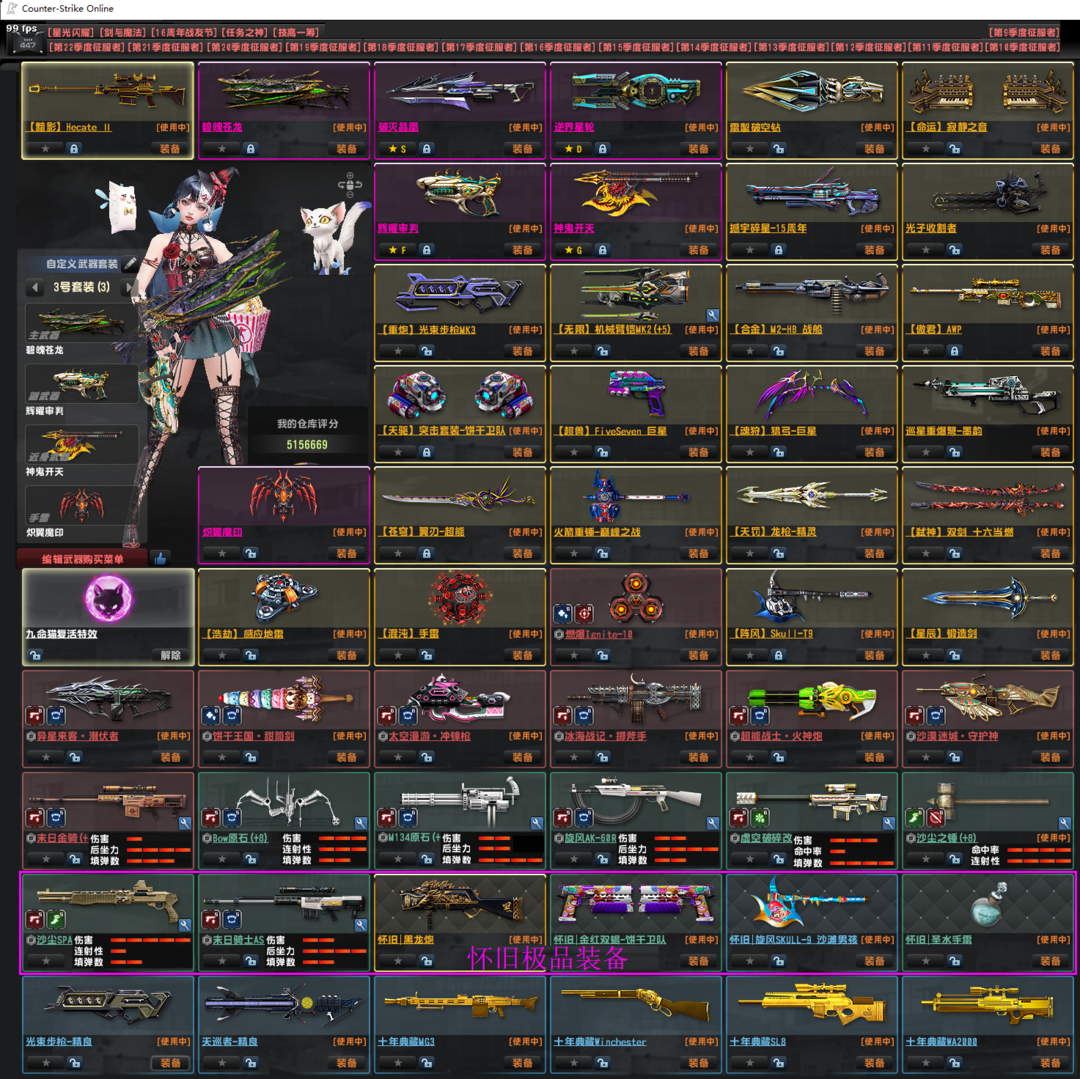Toggle the lock on 【黯影】Hecate II

[74, 148]
